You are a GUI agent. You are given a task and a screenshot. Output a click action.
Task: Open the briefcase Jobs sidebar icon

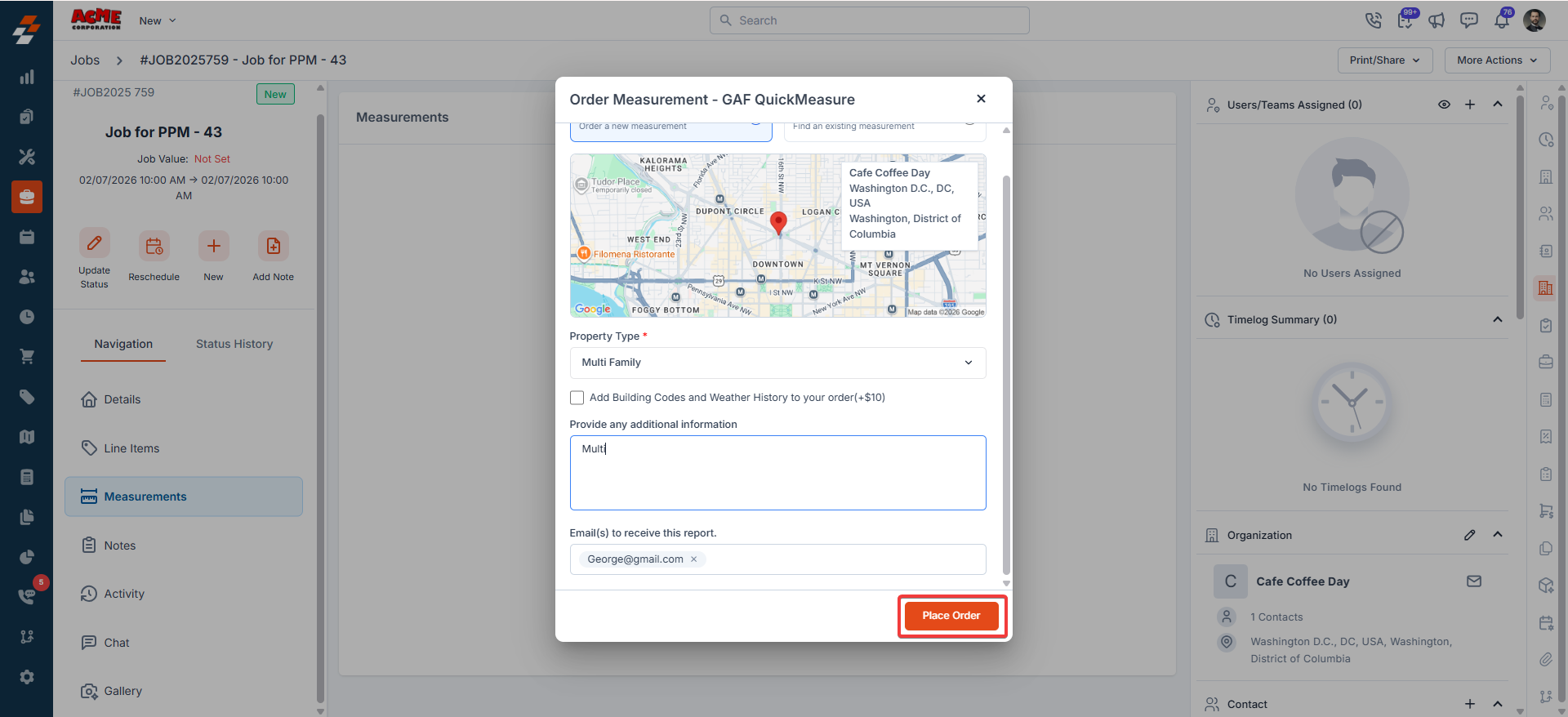tap(27, 197)
